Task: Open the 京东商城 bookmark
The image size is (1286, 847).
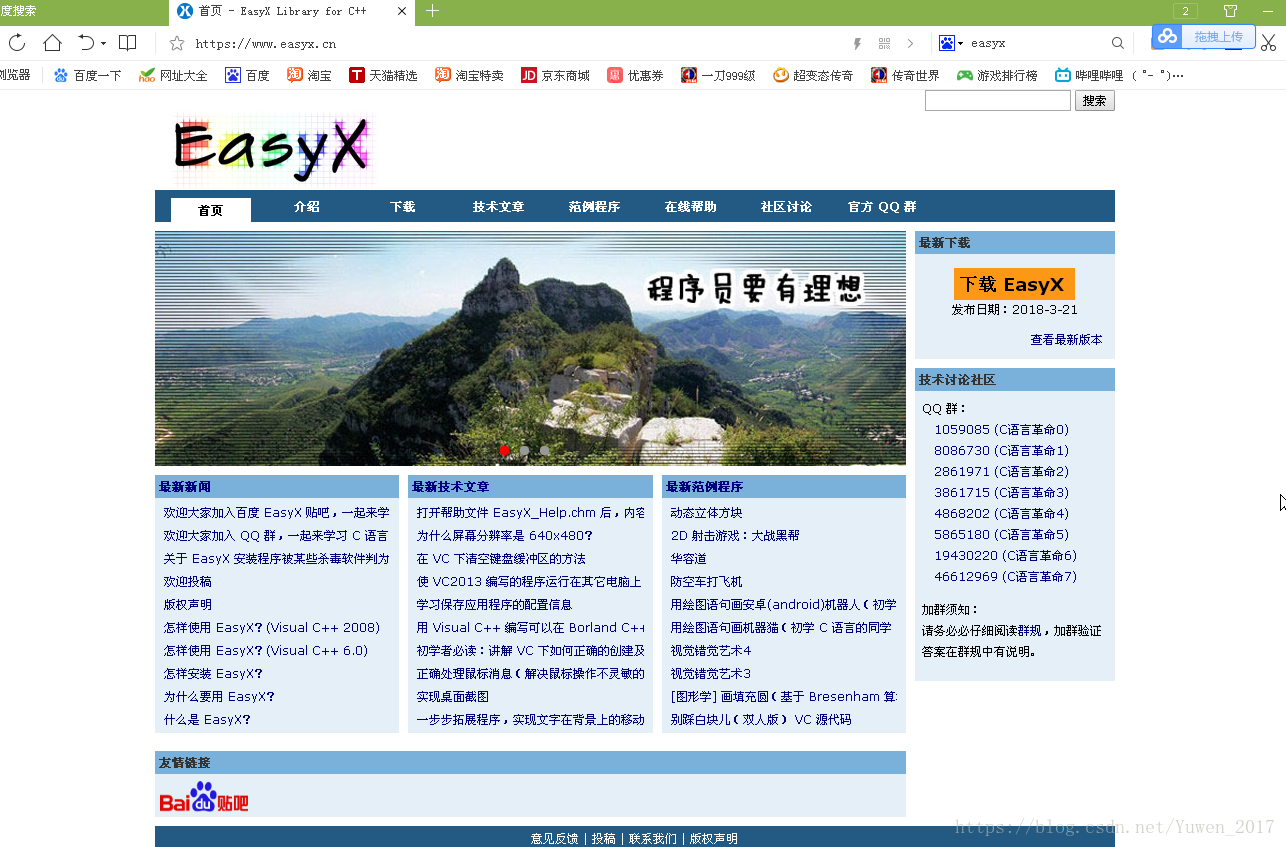Action: [555, 75]
